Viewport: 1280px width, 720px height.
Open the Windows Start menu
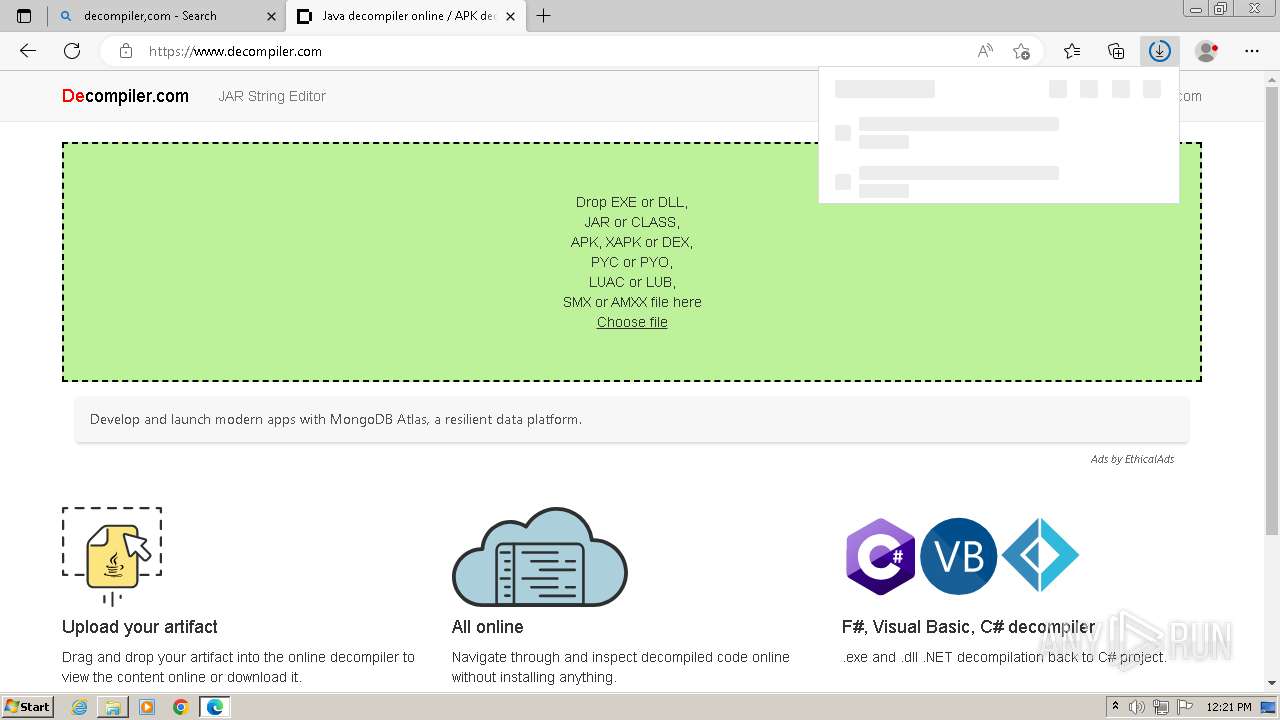[28, 707]
